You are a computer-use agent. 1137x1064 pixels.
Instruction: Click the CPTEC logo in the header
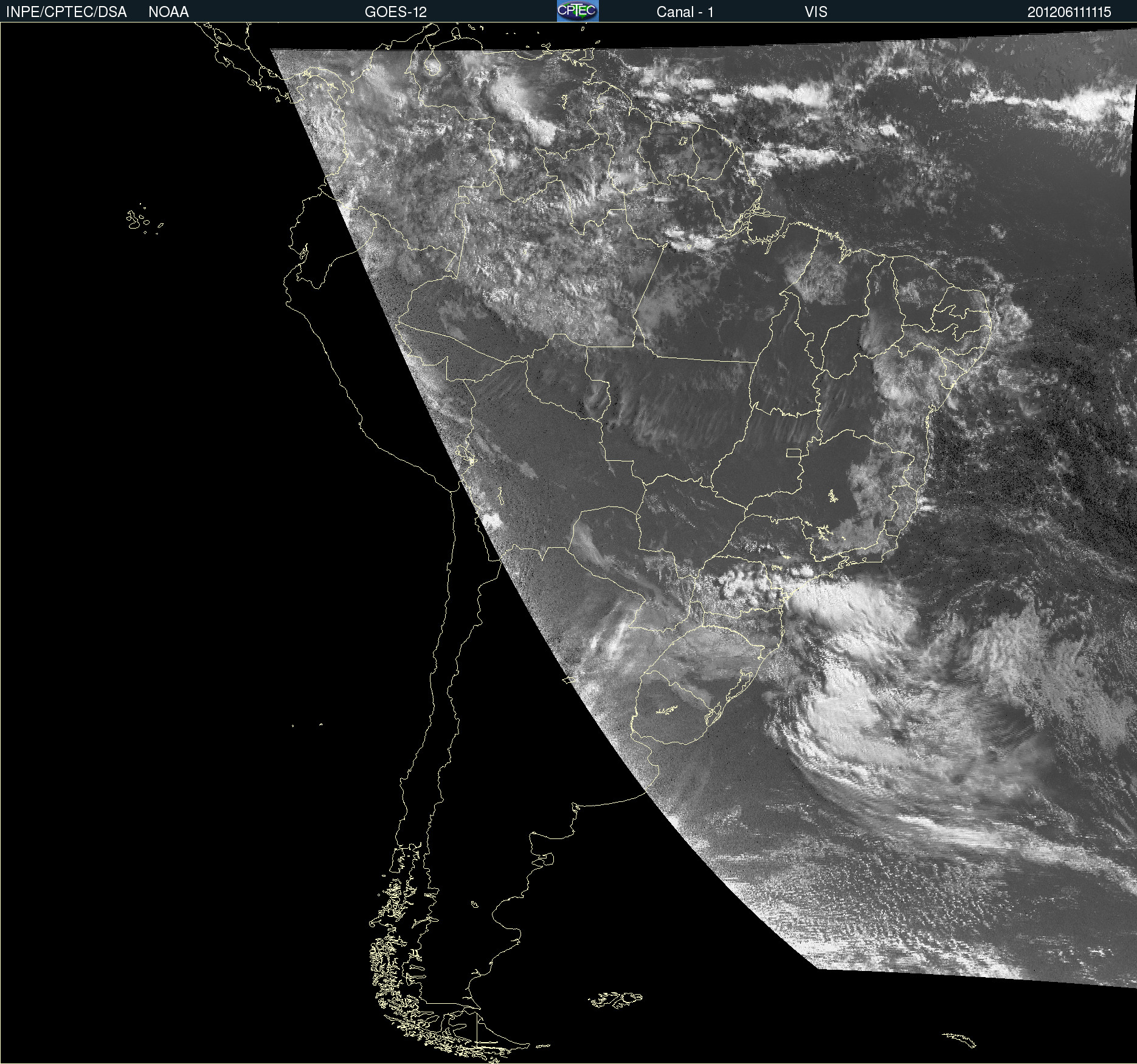point(578,11)
